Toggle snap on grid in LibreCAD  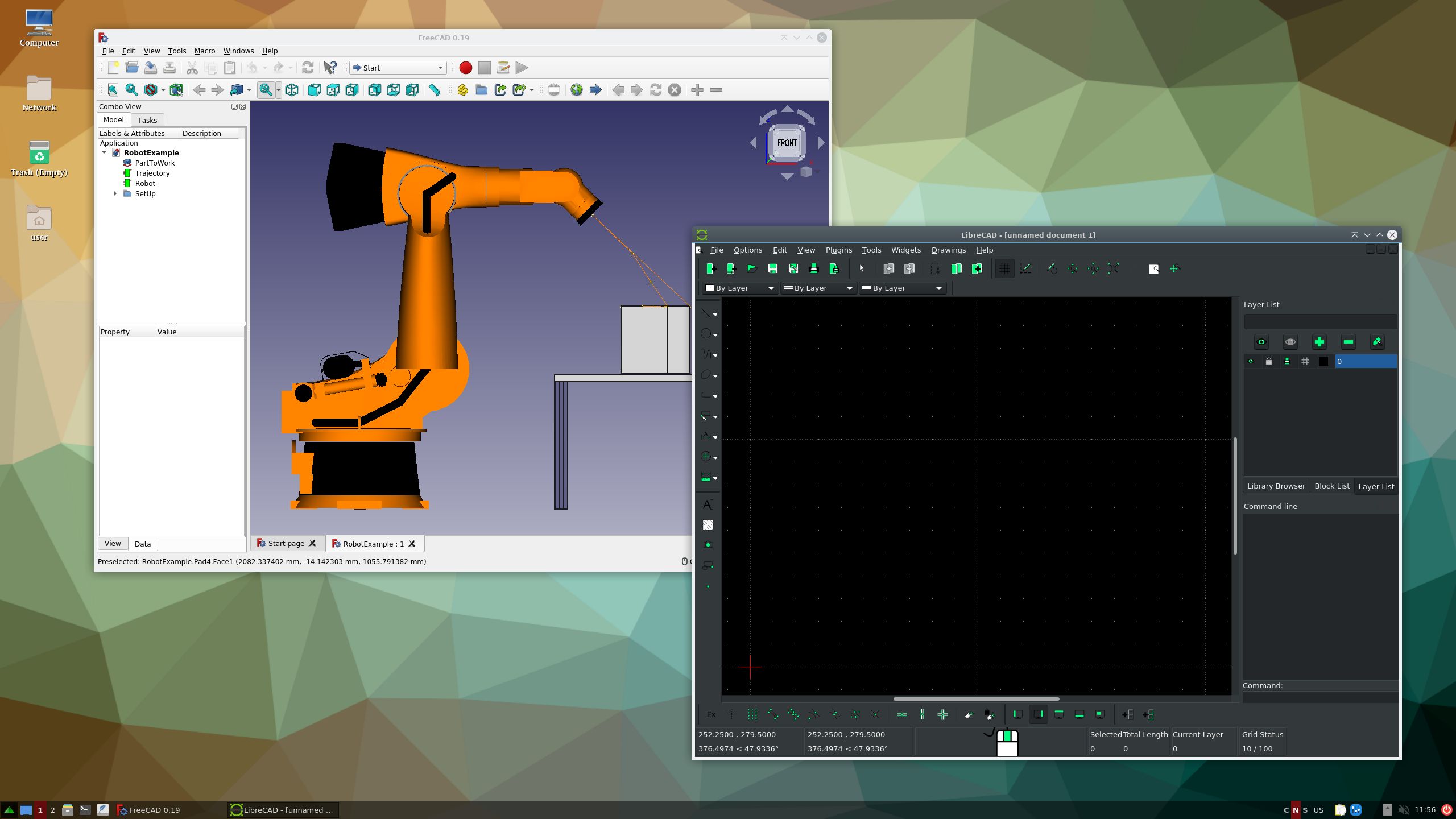[752, 714]
